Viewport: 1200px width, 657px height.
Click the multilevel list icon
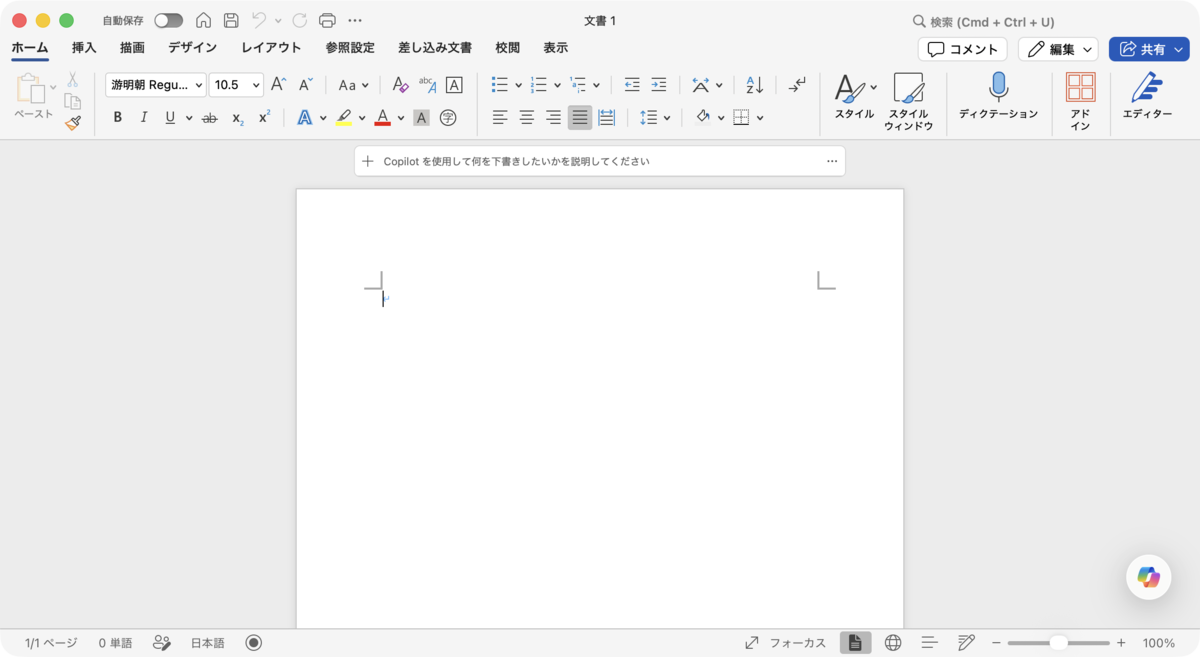click(x=578, y=85)
